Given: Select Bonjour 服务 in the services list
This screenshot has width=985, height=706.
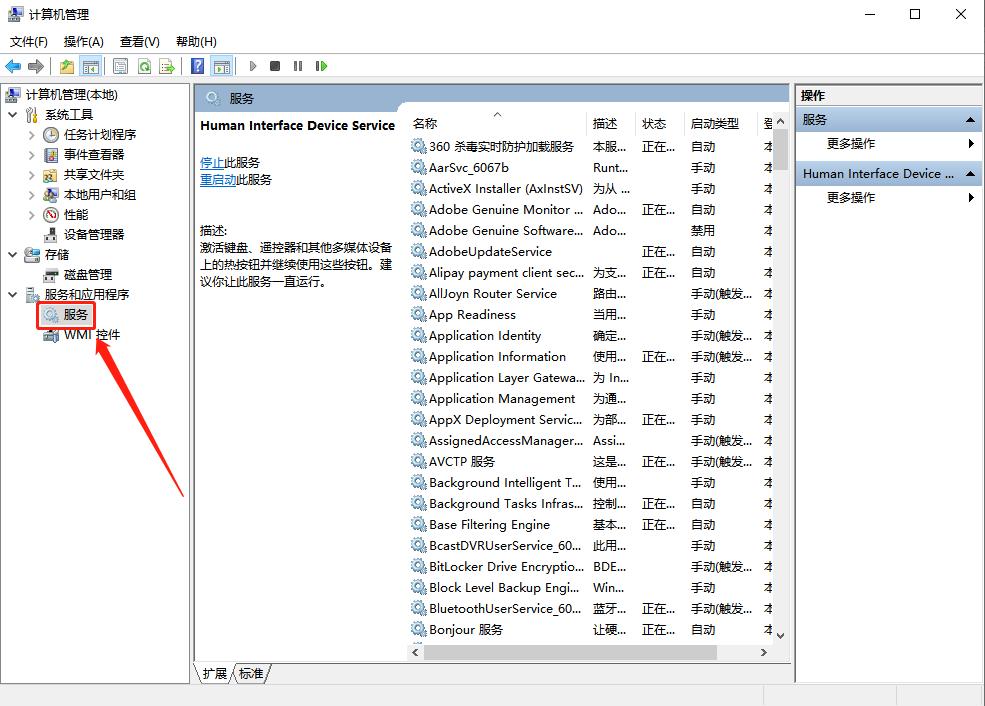Looking at the screenshot, I should (464, 629).
